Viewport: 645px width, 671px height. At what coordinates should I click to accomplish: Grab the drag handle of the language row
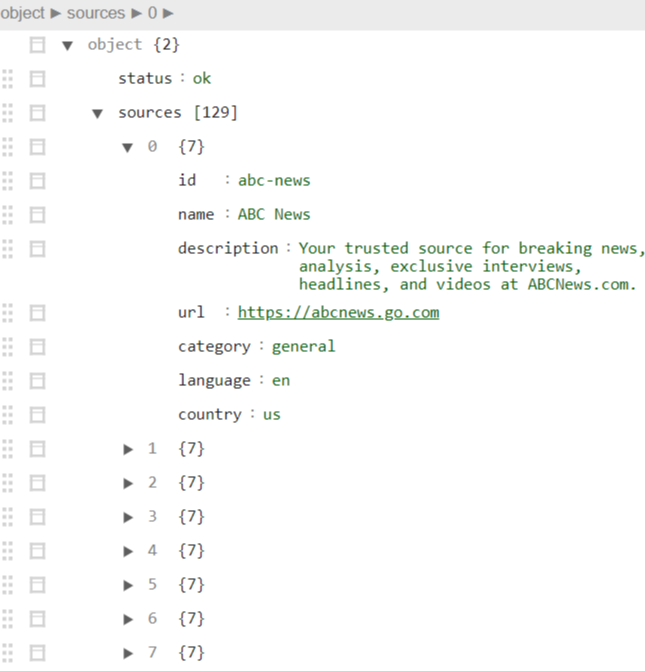click(8, 380)
